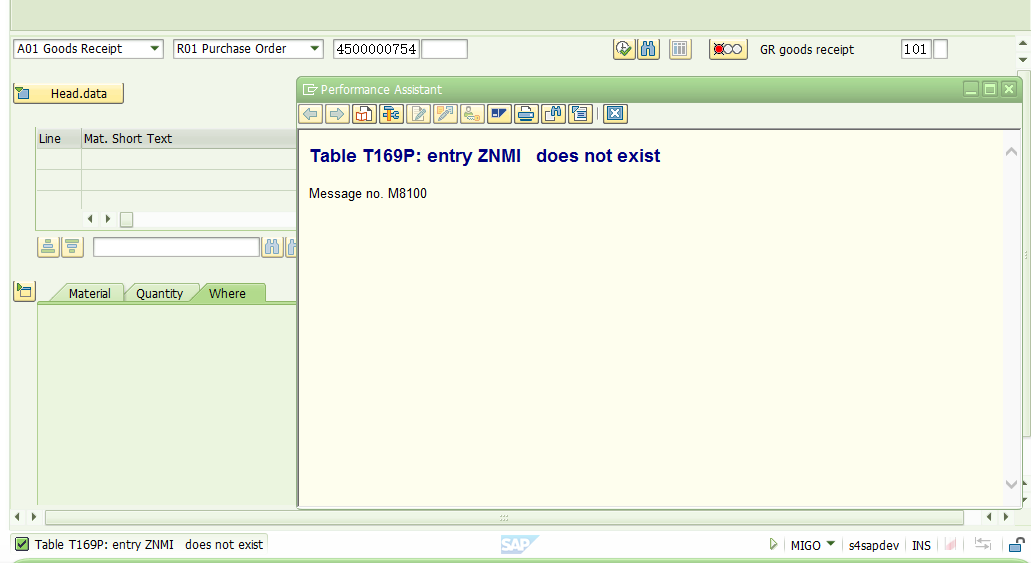This screenshot has height=563, width=1031.
Task: Toggle the INS insert mode indicator
Action: (x=921, y=546)
